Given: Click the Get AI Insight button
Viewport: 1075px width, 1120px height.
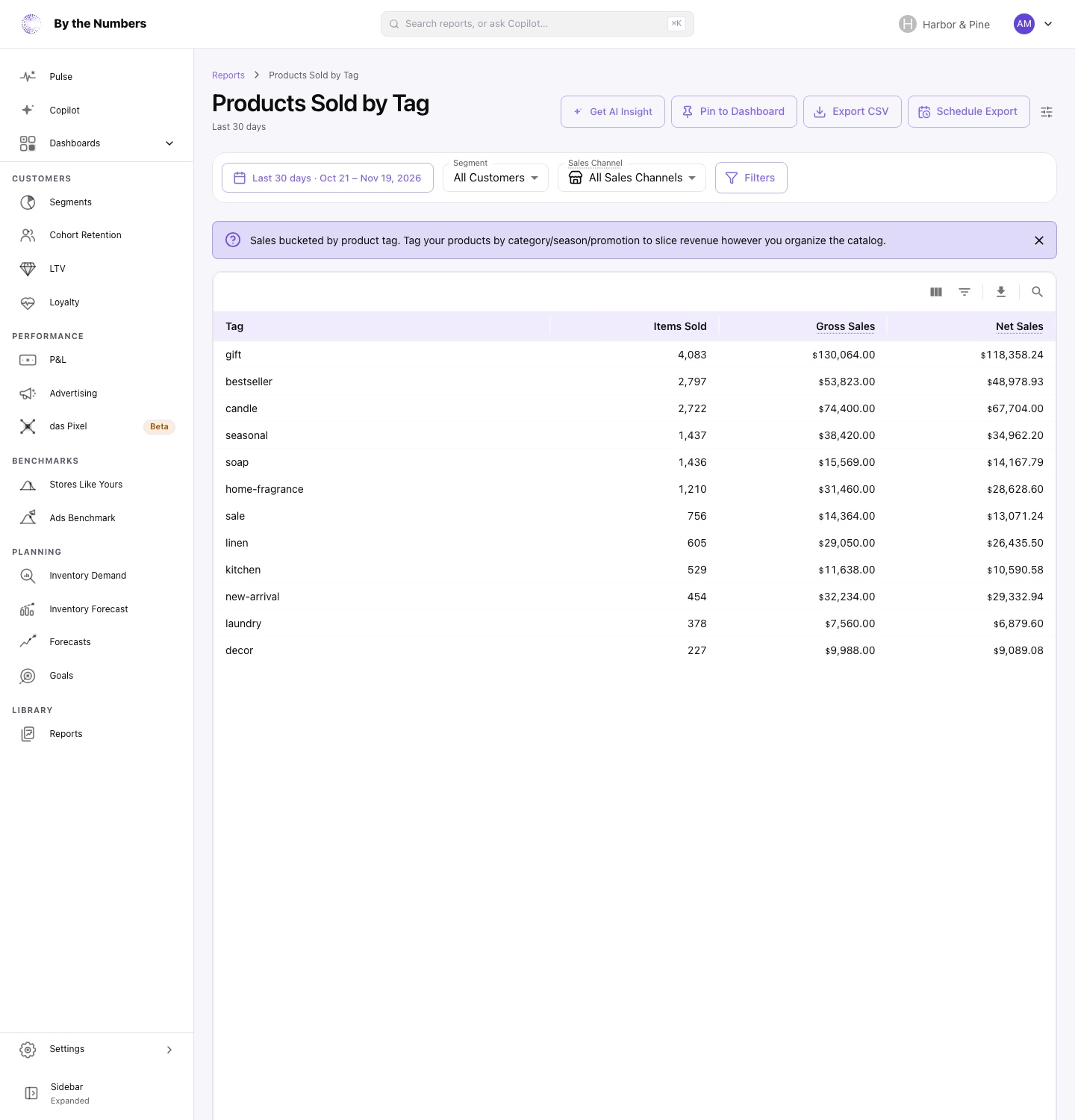Looking at the screenshot, I should pyautogui.click(x=613, y=111).
